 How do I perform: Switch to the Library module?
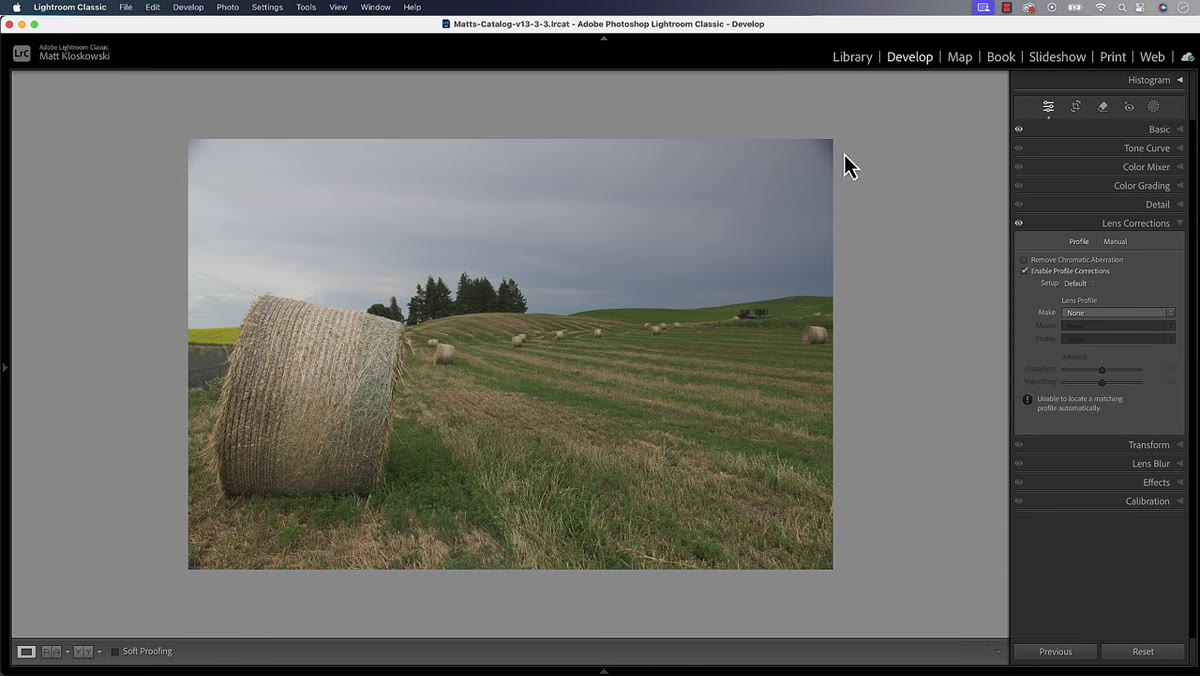(852, 57)
